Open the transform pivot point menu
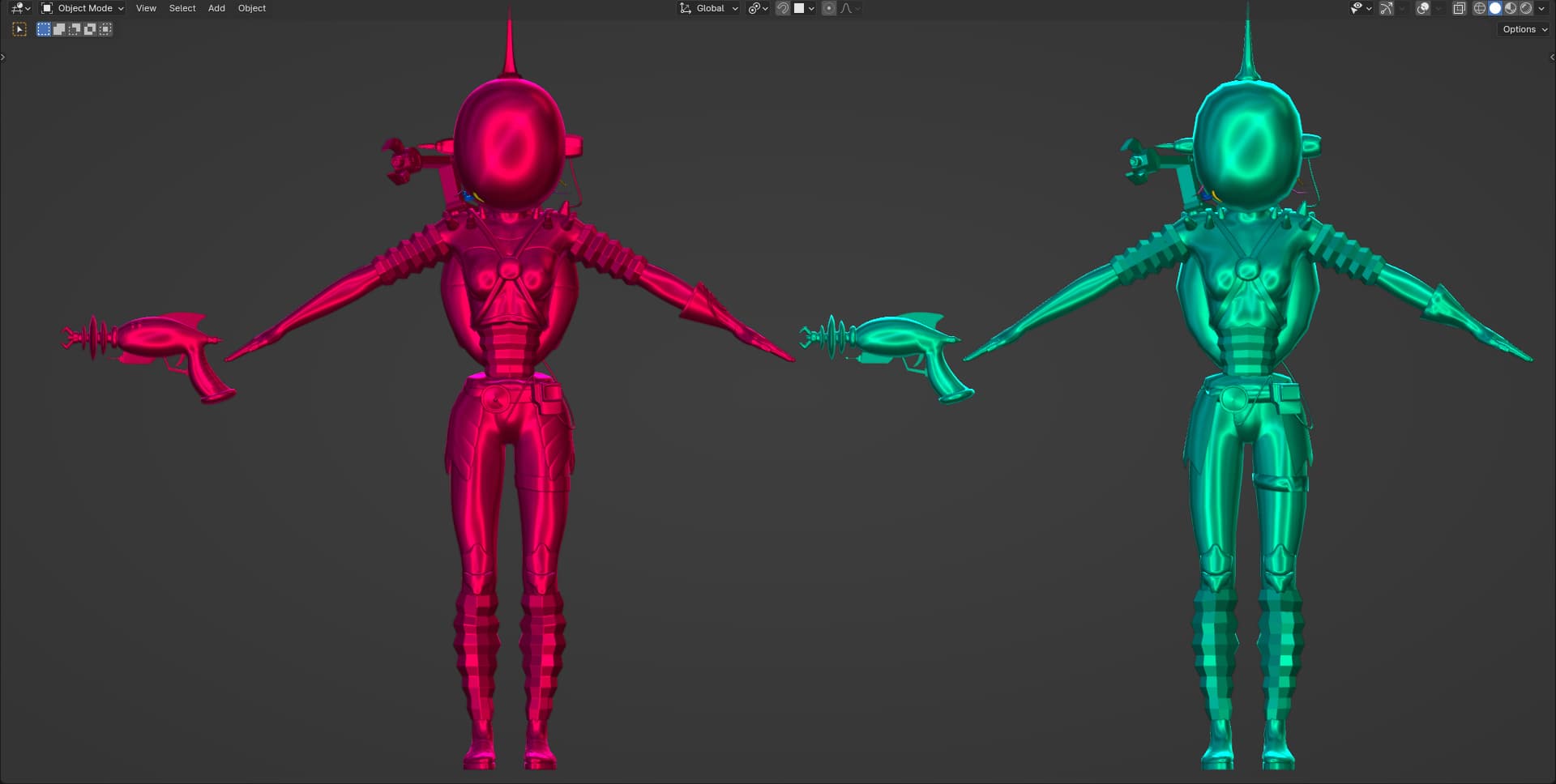Viewport: 1556px width, 784px height. coord(758,8)
